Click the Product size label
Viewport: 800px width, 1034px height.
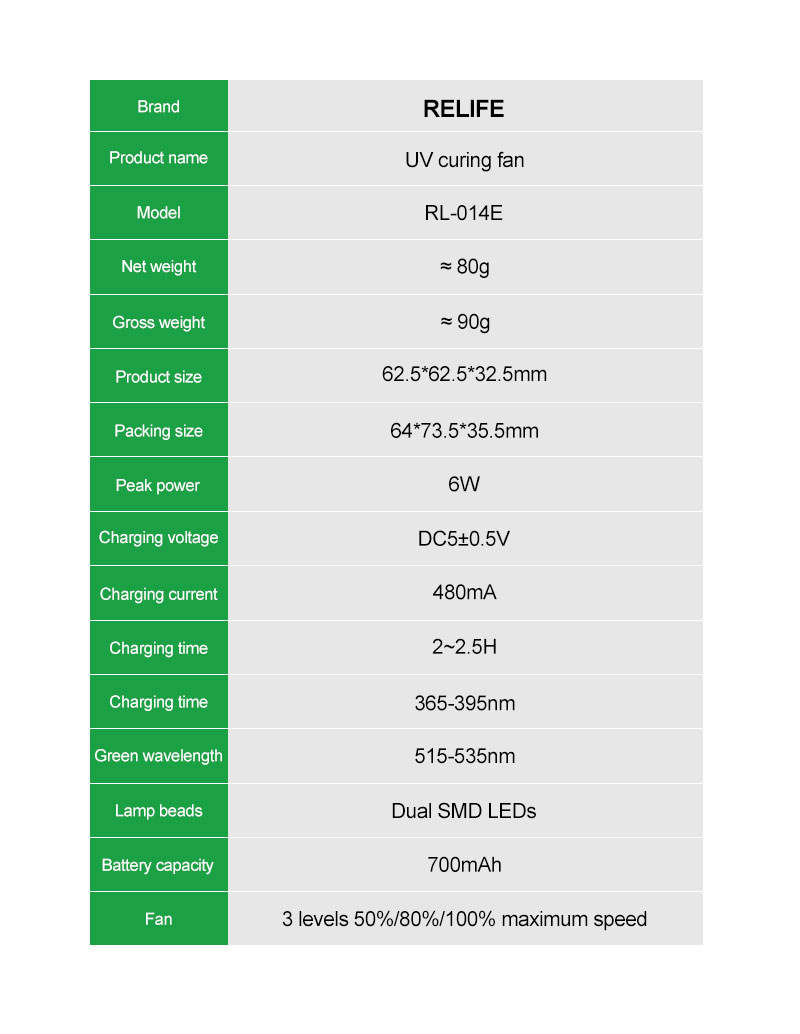[158, 377]
